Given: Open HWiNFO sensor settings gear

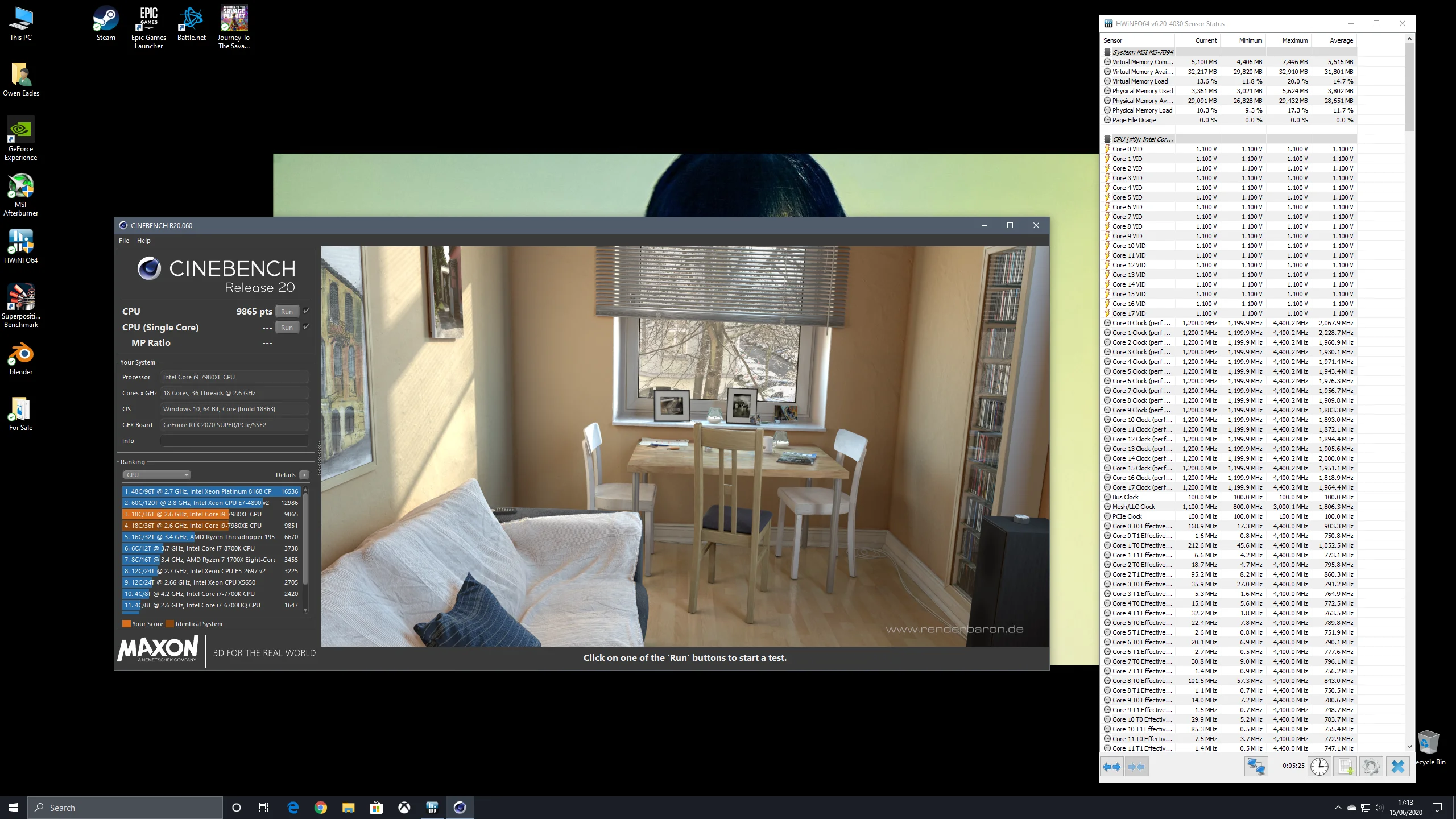Looking at the screenshot, I should pyautogui.click(x=1371, y=766).
